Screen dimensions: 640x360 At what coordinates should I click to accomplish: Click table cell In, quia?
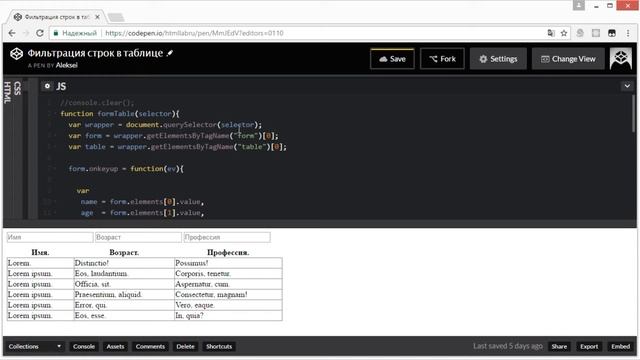tap(228, 316)
